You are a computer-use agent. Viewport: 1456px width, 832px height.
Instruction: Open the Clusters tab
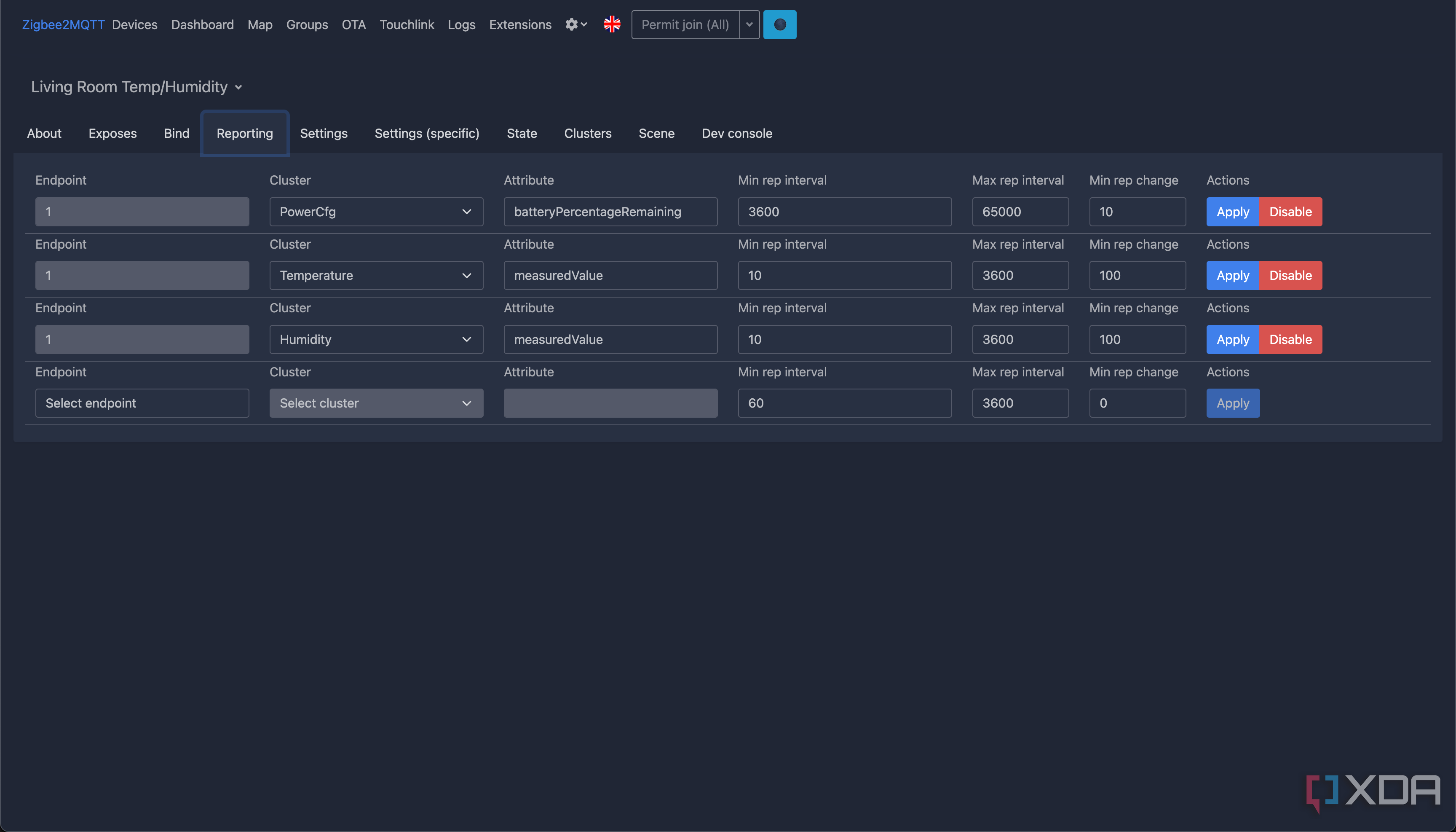point(588,133)
